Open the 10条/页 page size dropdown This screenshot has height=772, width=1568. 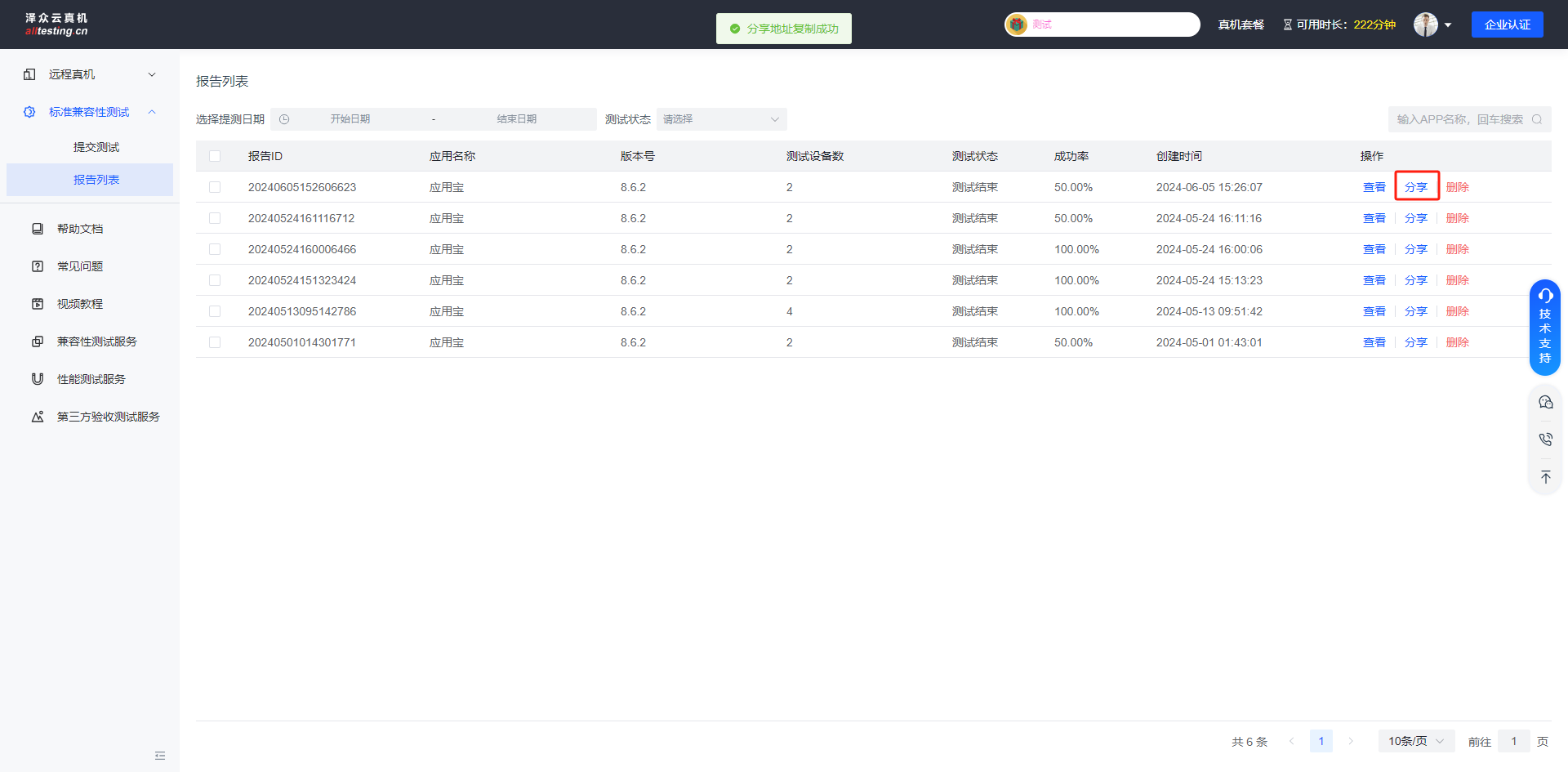pyautogui.click(x=1416, y=741)
